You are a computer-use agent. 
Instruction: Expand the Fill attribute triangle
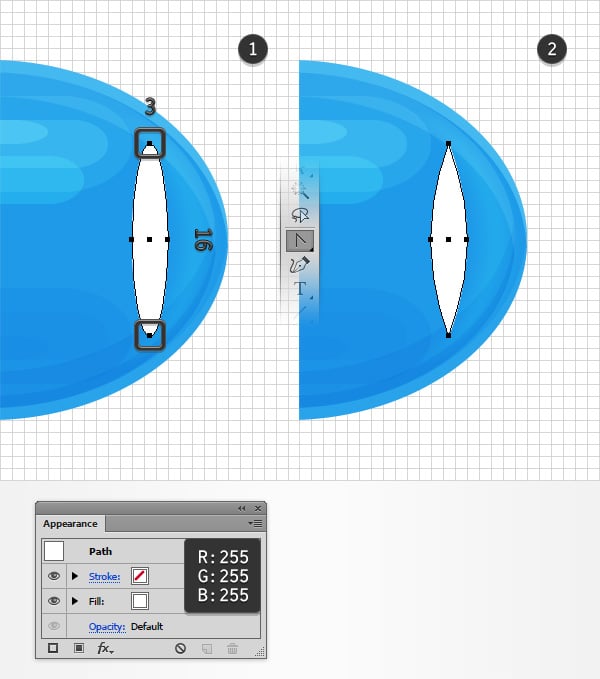75,601
